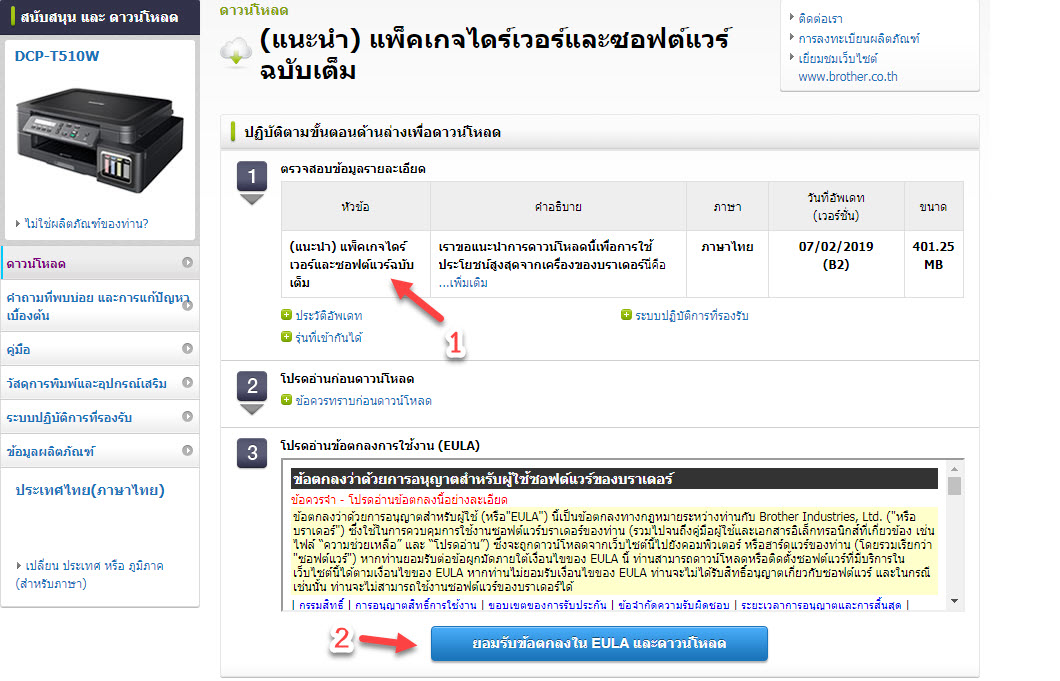Click the green download cloud icon beside the title

[235, 49]
